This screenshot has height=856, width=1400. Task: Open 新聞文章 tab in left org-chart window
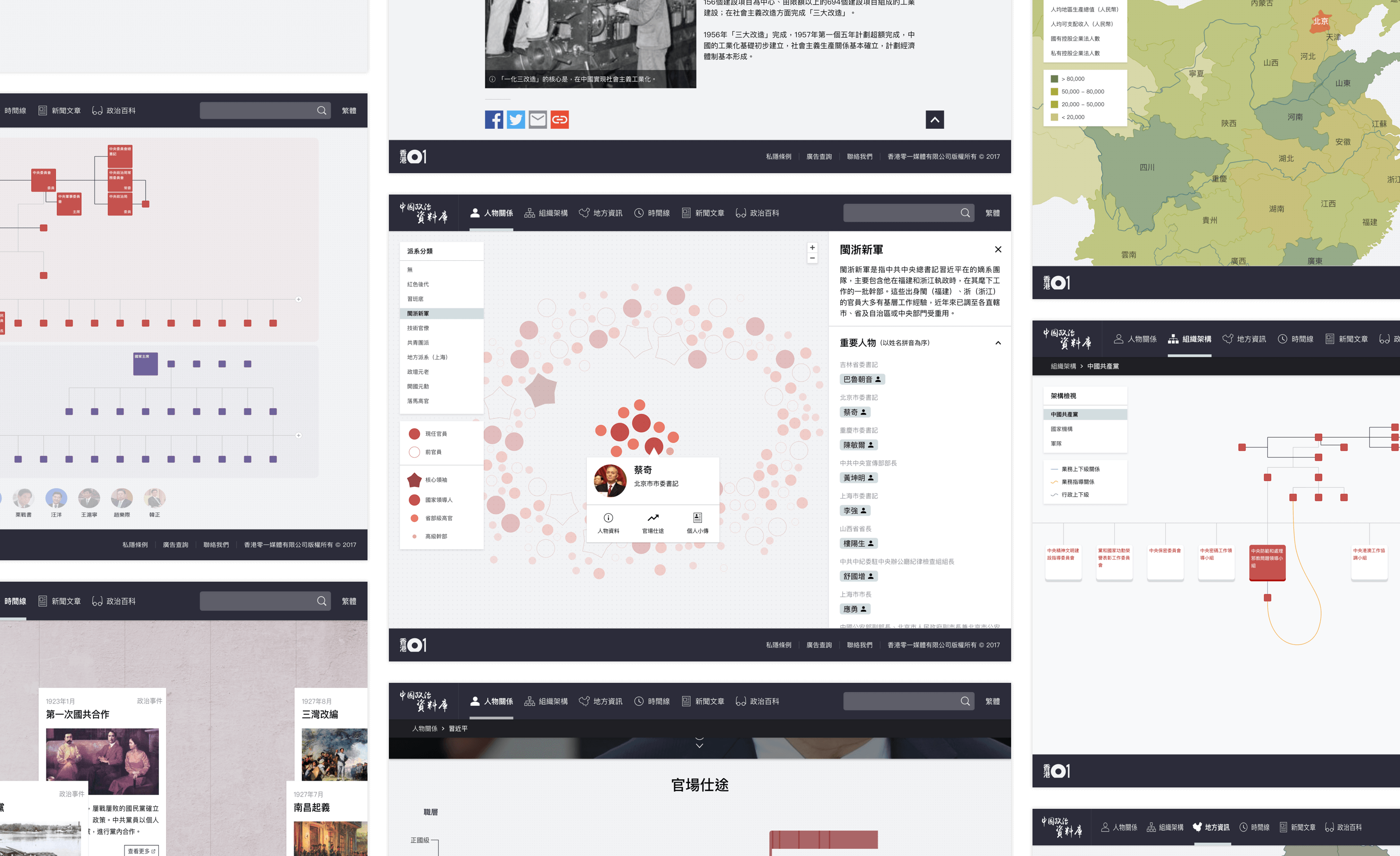pos(60,111)
